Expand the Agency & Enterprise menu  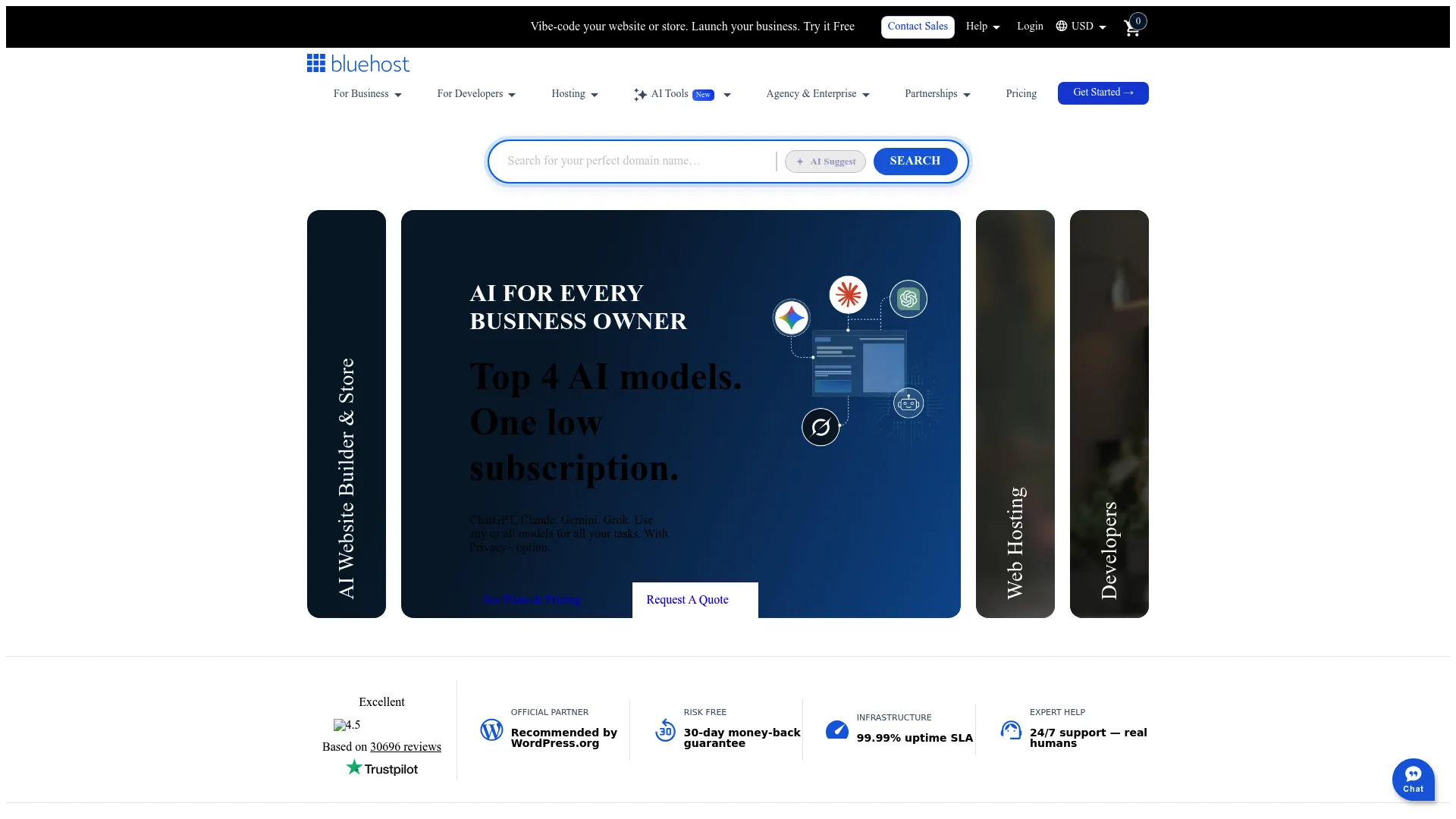817,94
